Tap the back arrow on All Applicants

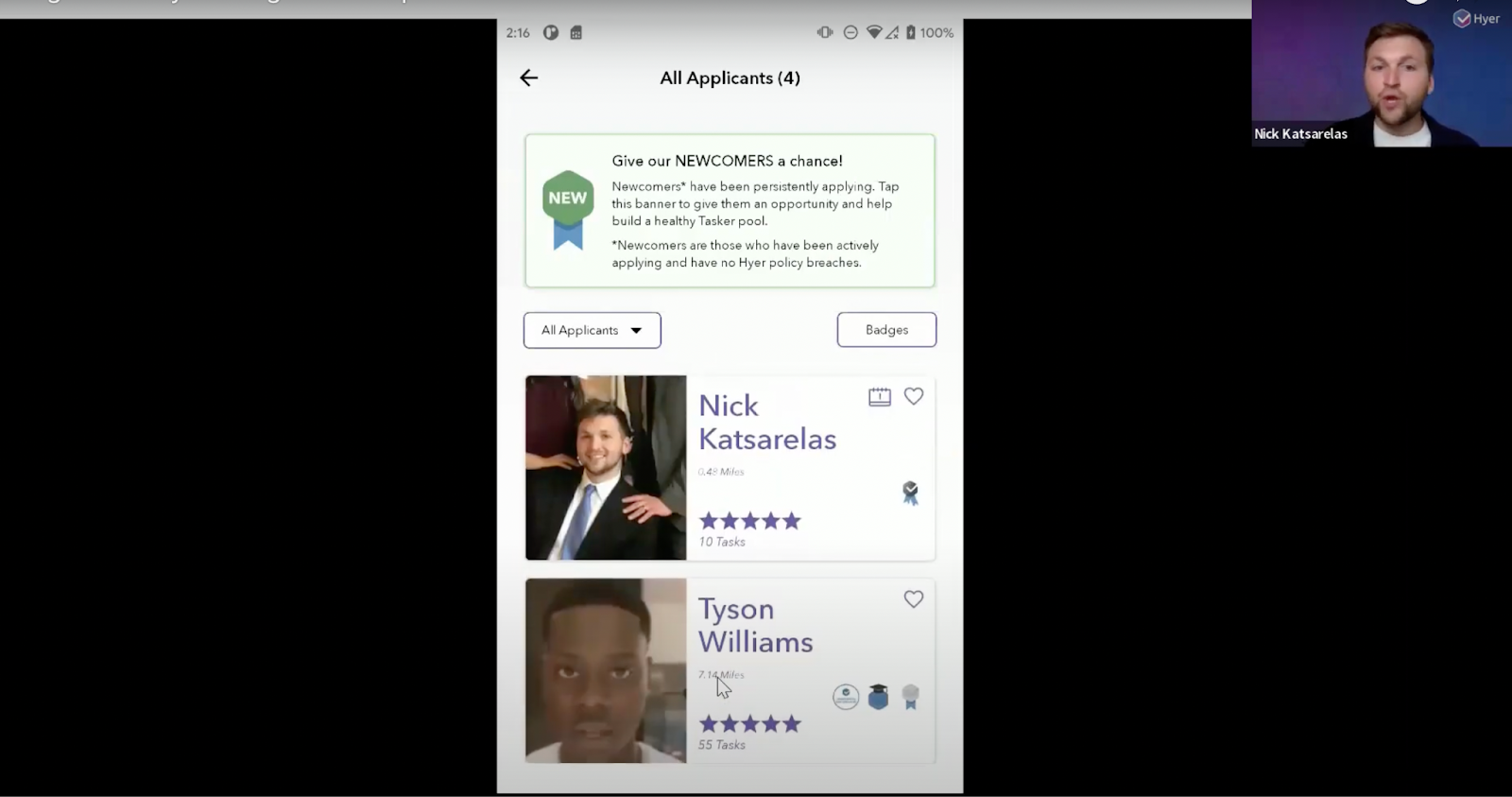point(529,78)
